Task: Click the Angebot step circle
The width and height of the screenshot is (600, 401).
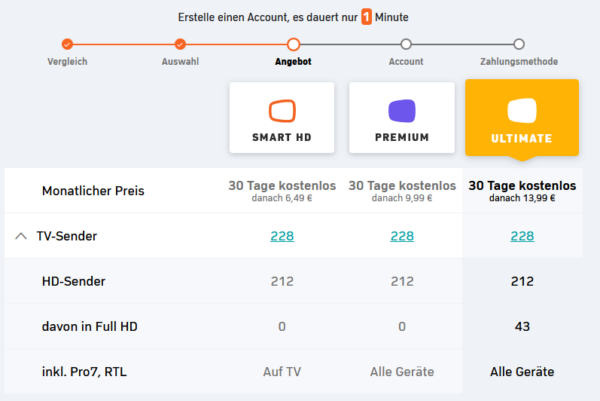Action: (293, 44)
